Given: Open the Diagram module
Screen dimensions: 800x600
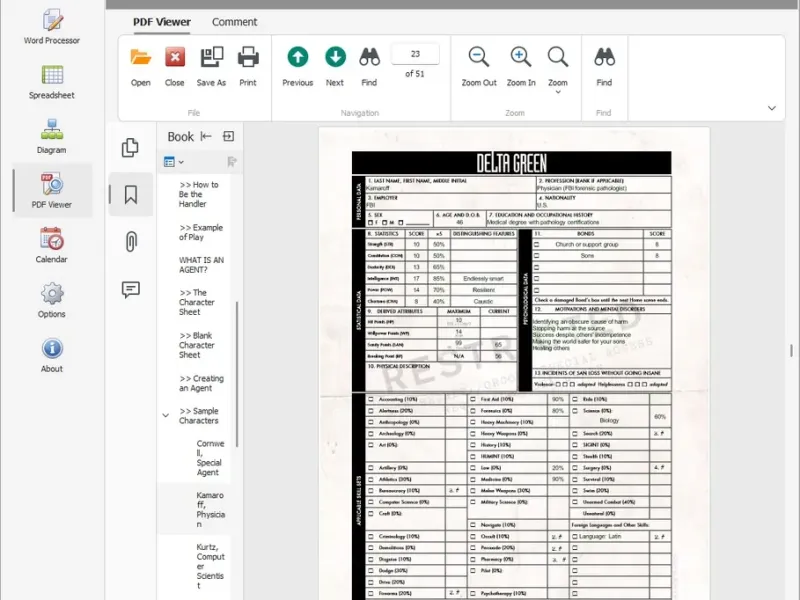Looking at the screenshot, I should [x=52, y=136].
